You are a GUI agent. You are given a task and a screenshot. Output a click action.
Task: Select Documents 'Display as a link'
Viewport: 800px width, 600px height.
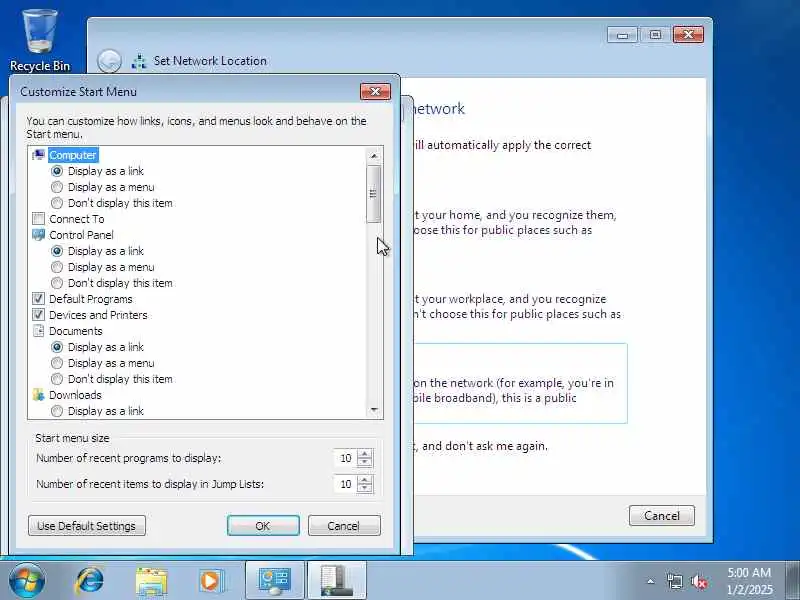(57, 347)
